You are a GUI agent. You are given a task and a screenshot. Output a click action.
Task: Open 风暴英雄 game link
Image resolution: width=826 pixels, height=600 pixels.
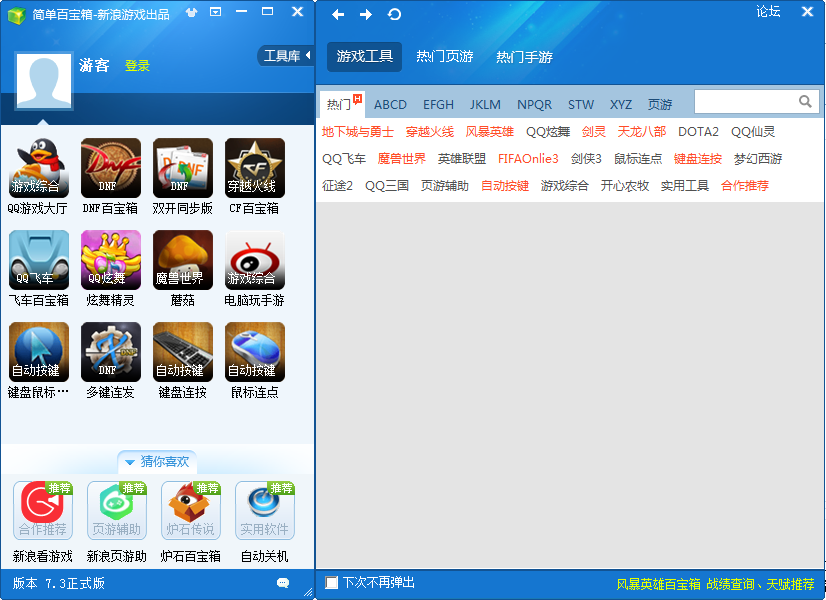[x=489, y=132]
